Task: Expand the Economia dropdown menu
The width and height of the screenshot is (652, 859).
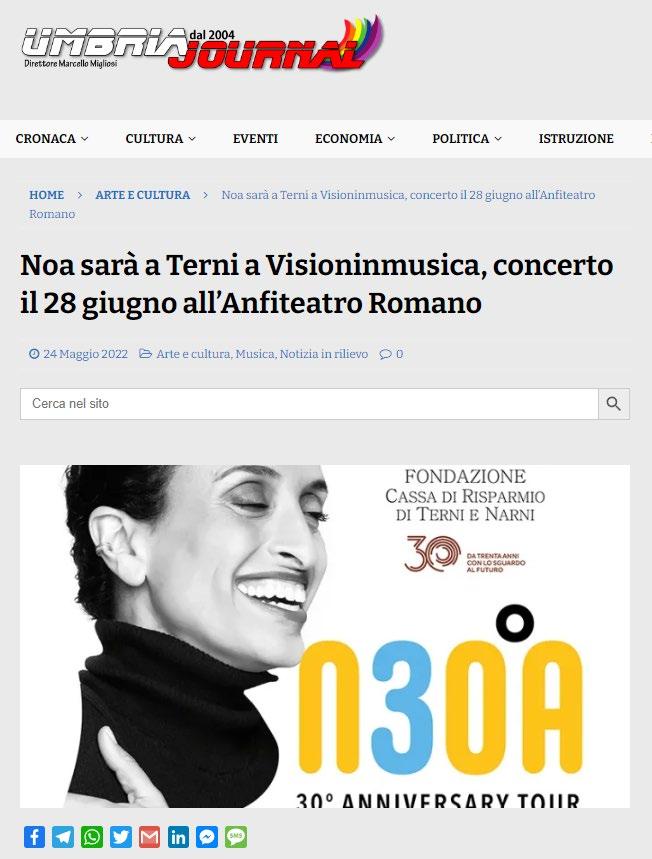Action: click(355, 139)
